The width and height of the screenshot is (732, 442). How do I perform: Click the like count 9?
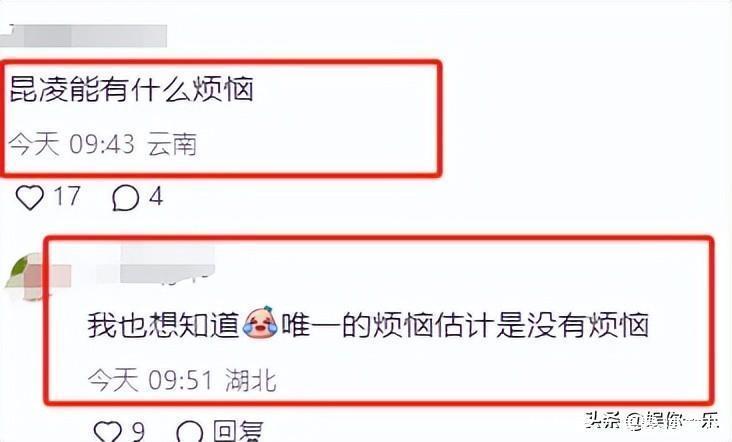138,431
